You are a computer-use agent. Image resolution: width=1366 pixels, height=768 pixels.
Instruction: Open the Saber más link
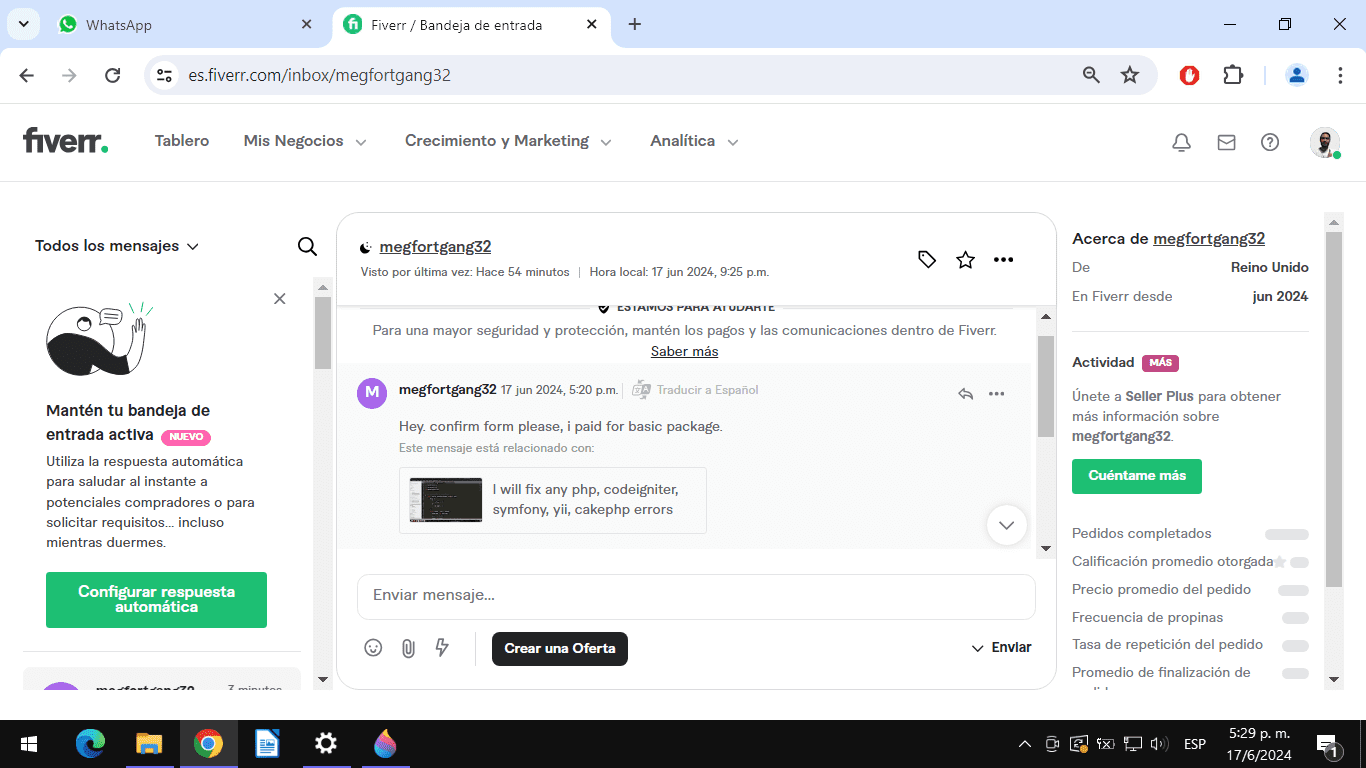pyautogui.click(x=684, y=351)
